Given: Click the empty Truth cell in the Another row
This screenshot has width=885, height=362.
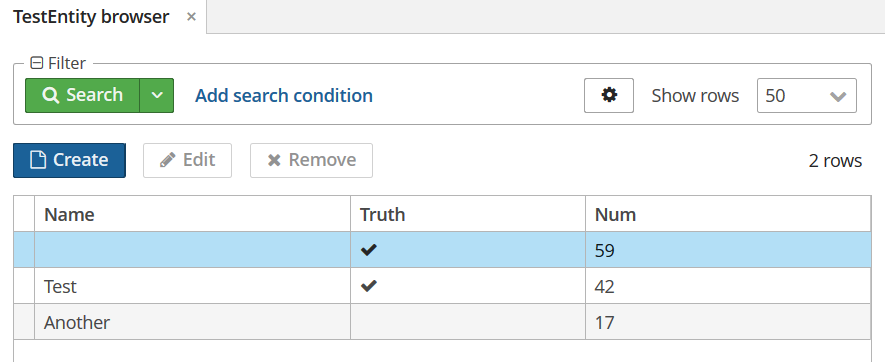Looking at the screenshot, I should [x=468, y=322].
